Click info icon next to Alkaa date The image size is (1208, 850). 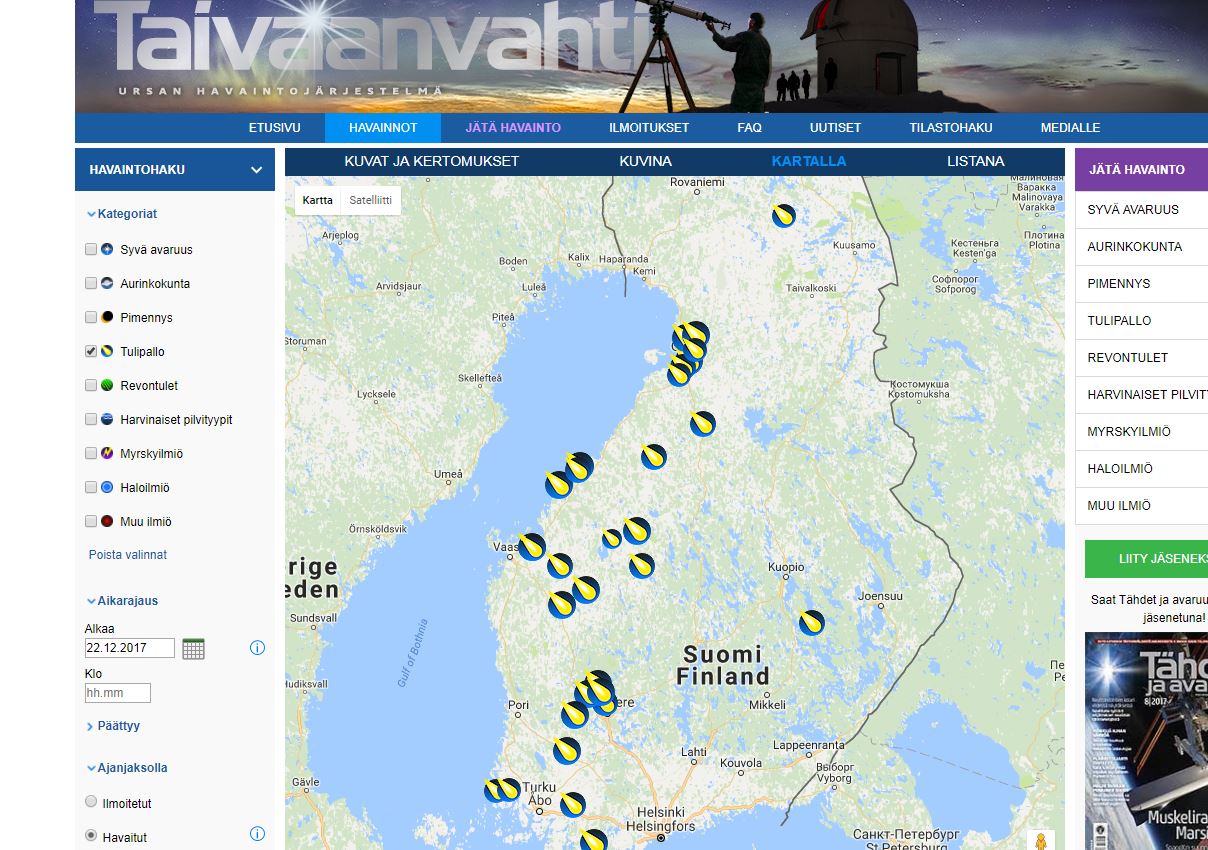tap(257, 647)
